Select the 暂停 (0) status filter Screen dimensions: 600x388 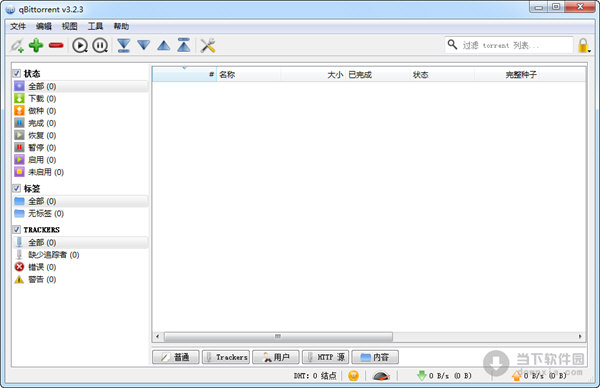(x=80, y=148)
